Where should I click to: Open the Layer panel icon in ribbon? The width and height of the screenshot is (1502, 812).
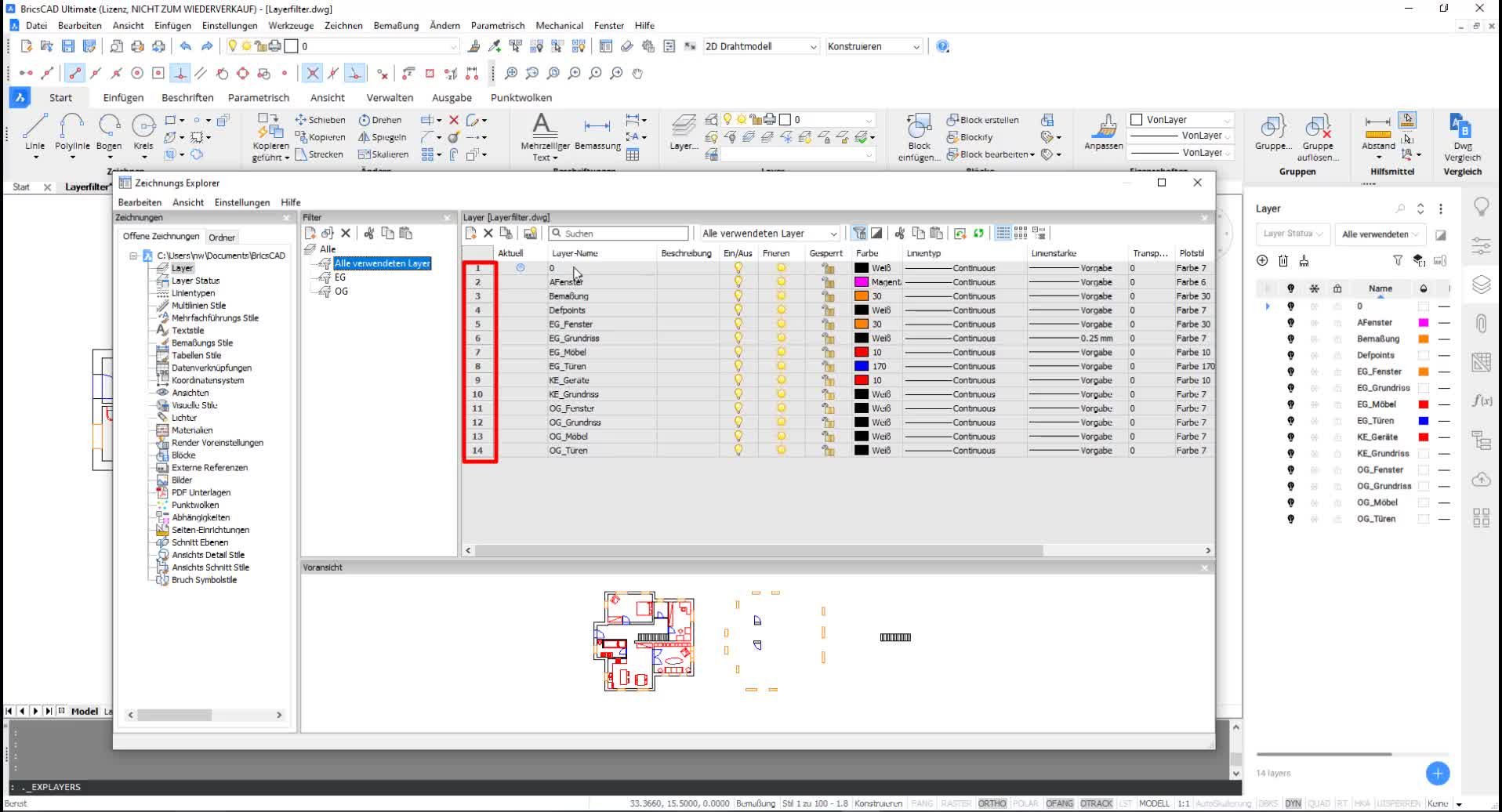pos(684,132)
